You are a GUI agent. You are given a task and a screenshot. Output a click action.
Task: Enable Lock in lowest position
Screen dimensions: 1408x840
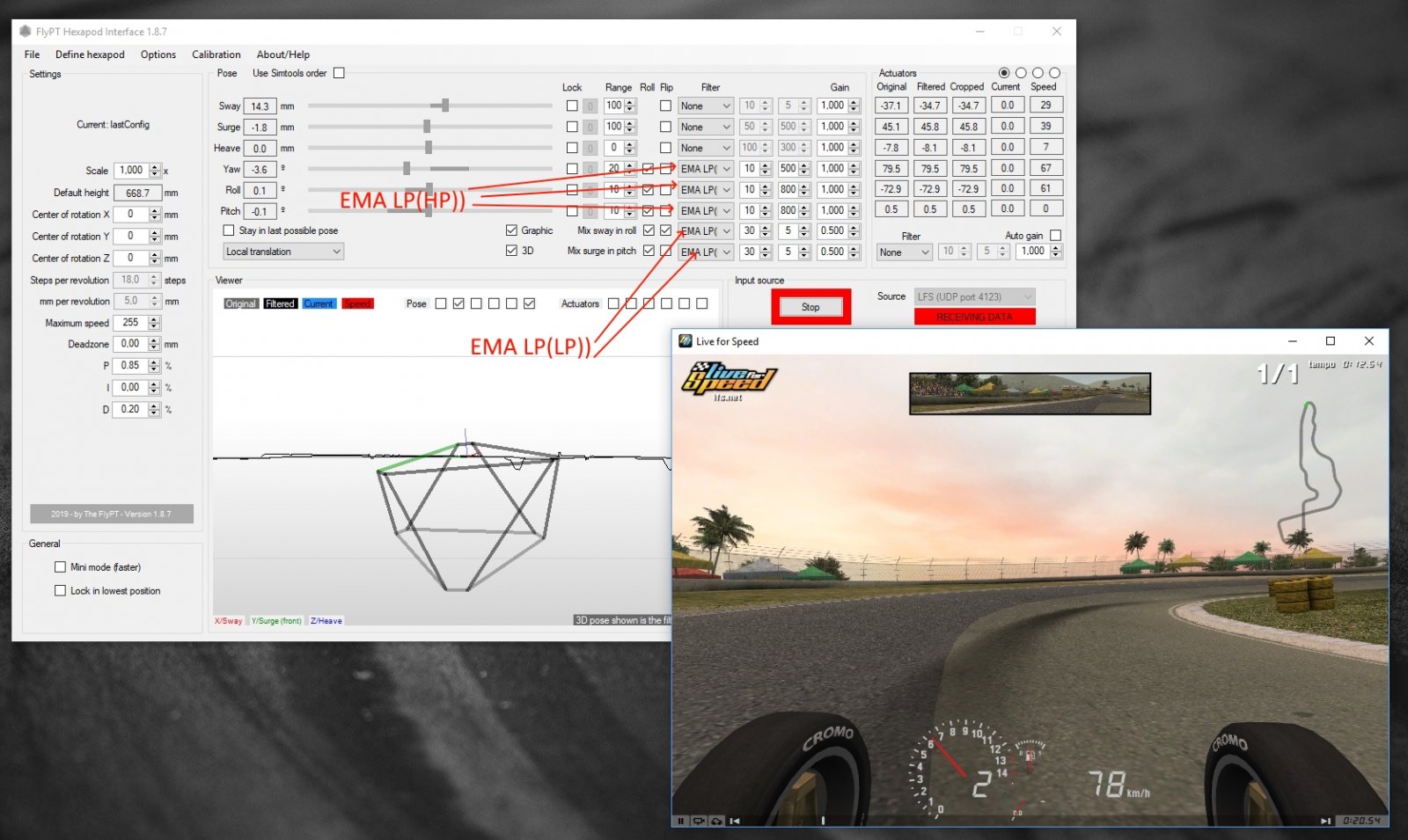pos(60,591)
